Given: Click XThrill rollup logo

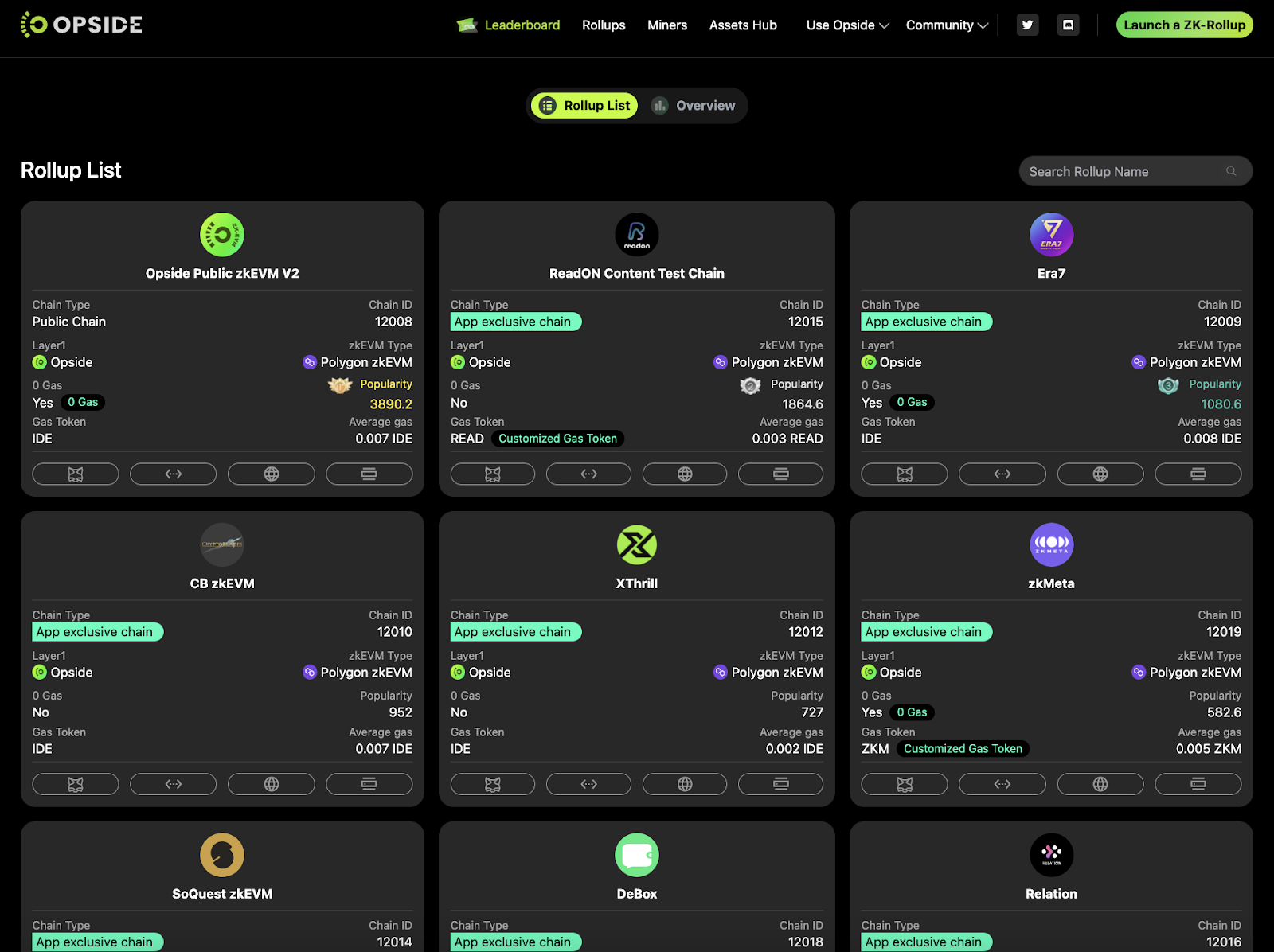Looking at the screenshot, I should point(637,545).
